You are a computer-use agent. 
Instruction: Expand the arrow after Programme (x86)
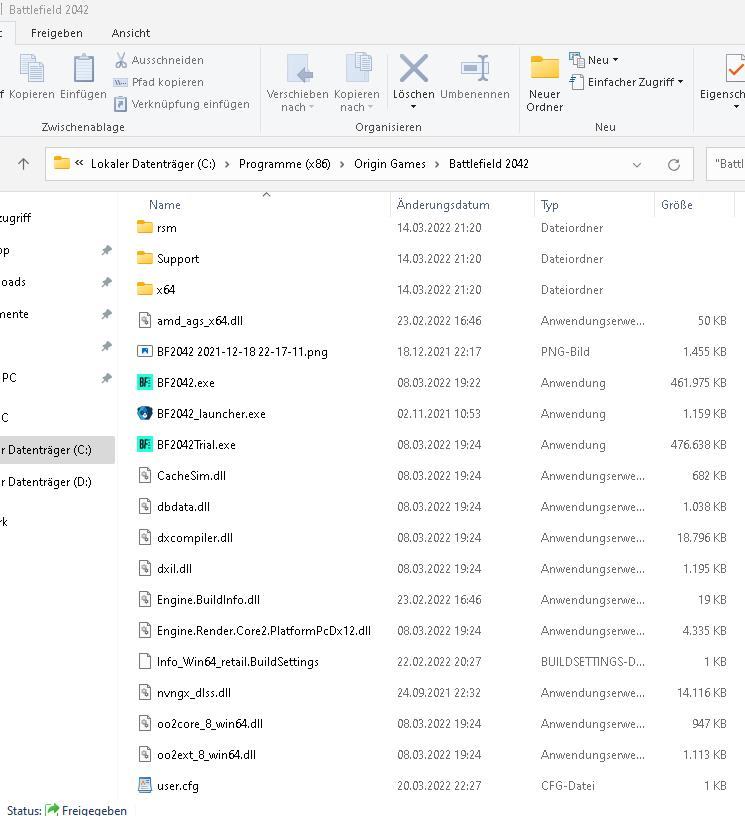342,164
